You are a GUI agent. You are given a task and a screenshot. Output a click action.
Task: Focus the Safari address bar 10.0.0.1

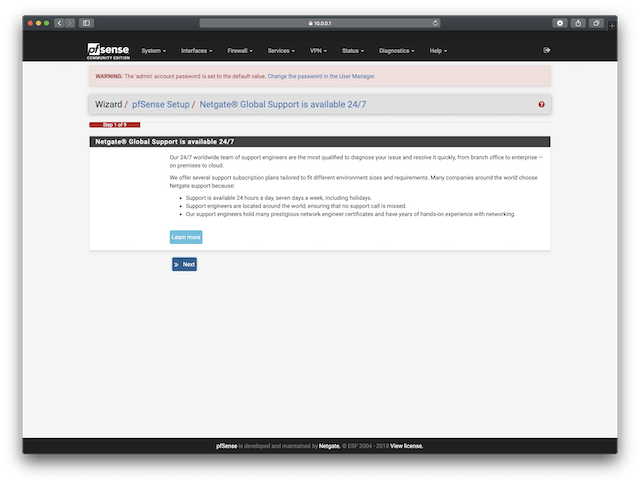point(320,23)
